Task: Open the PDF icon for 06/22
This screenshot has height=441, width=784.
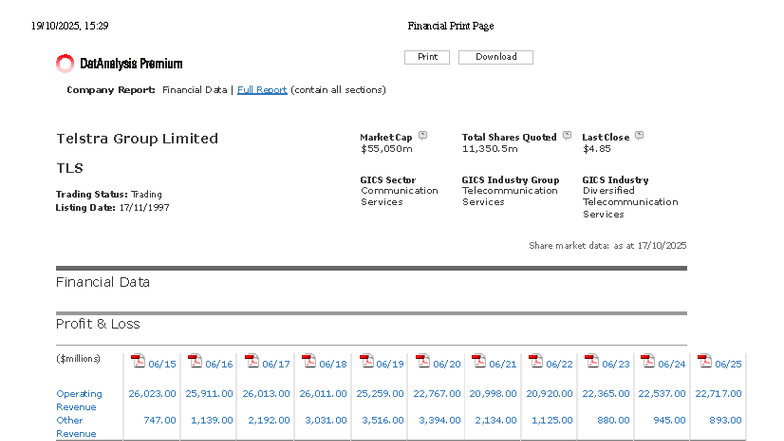Action: (x=536, y=361)
